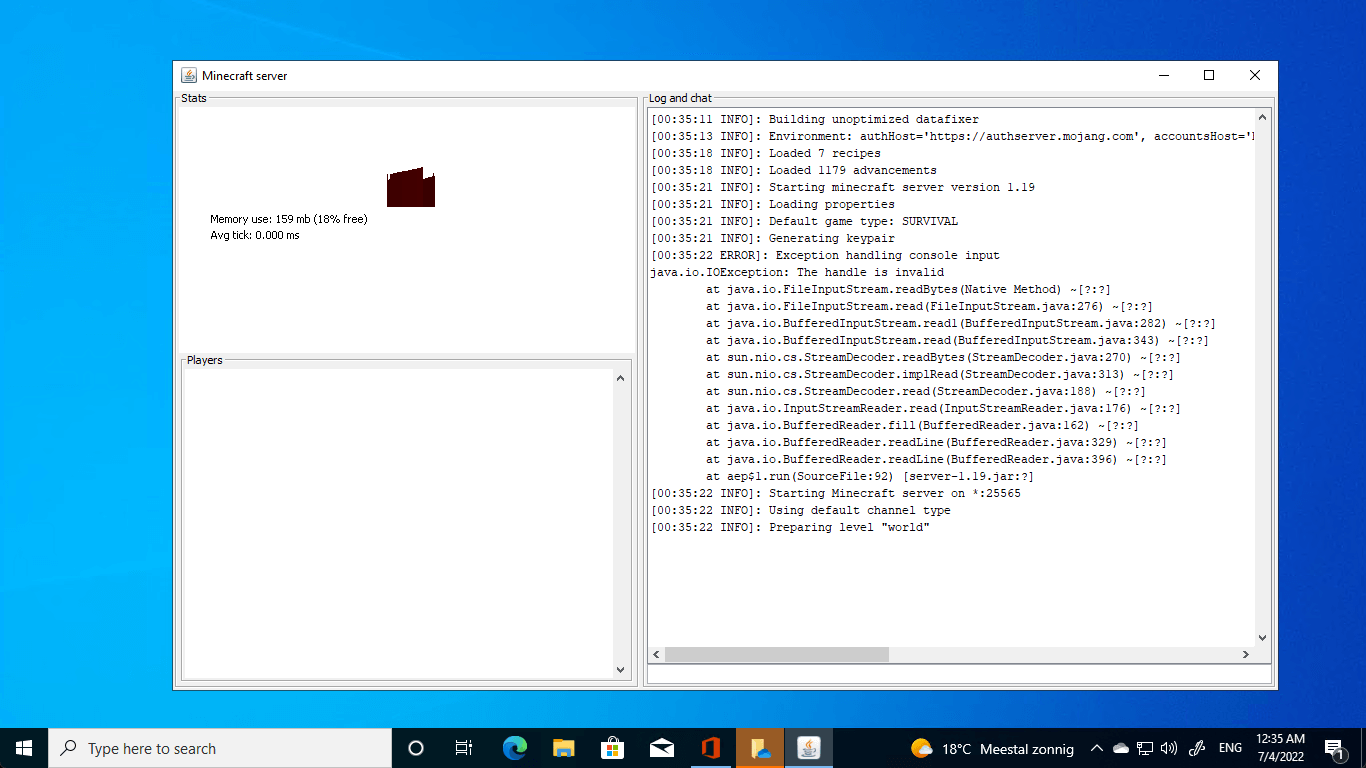Screen dimensions: 1366x768
Task: Click the "Starting Minecraft server on *:25565" line
Action: pyautogui.click(x=836, y=493)
